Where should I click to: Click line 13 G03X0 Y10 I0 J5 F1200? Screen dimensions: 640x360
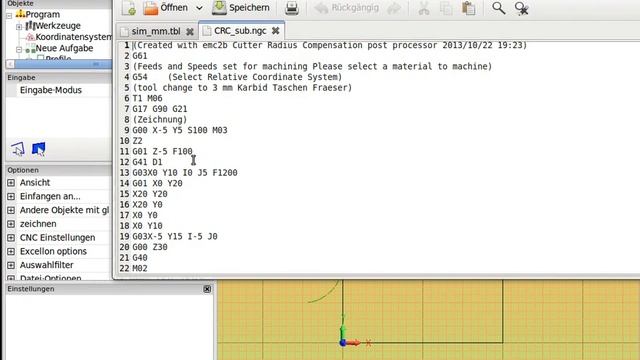[185, 173]
